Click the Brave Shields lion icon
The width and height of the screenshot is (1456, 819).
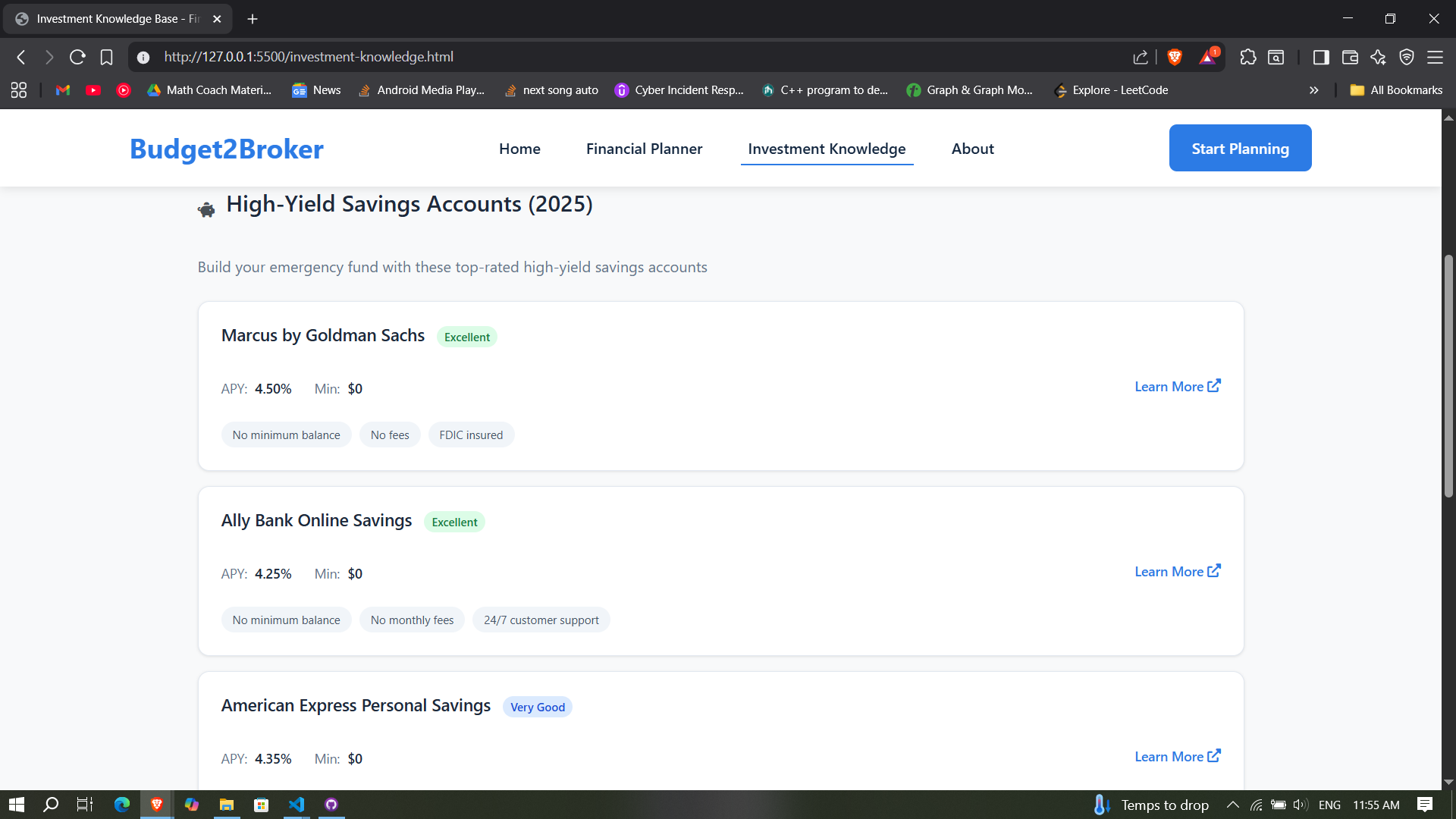pyautogui.click(x=1175, y=57)
